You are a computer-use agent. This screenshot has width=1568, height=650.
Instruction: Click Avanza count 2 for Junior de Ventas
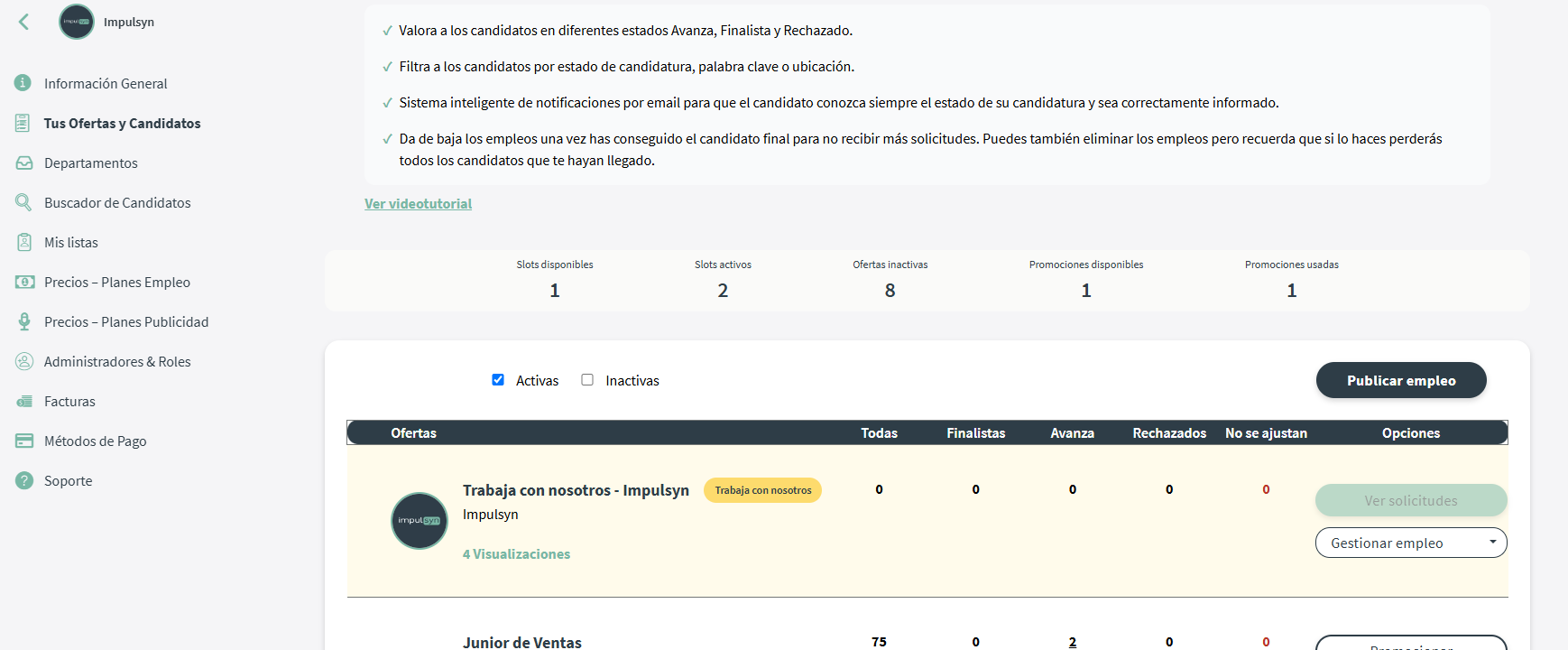1072,642
